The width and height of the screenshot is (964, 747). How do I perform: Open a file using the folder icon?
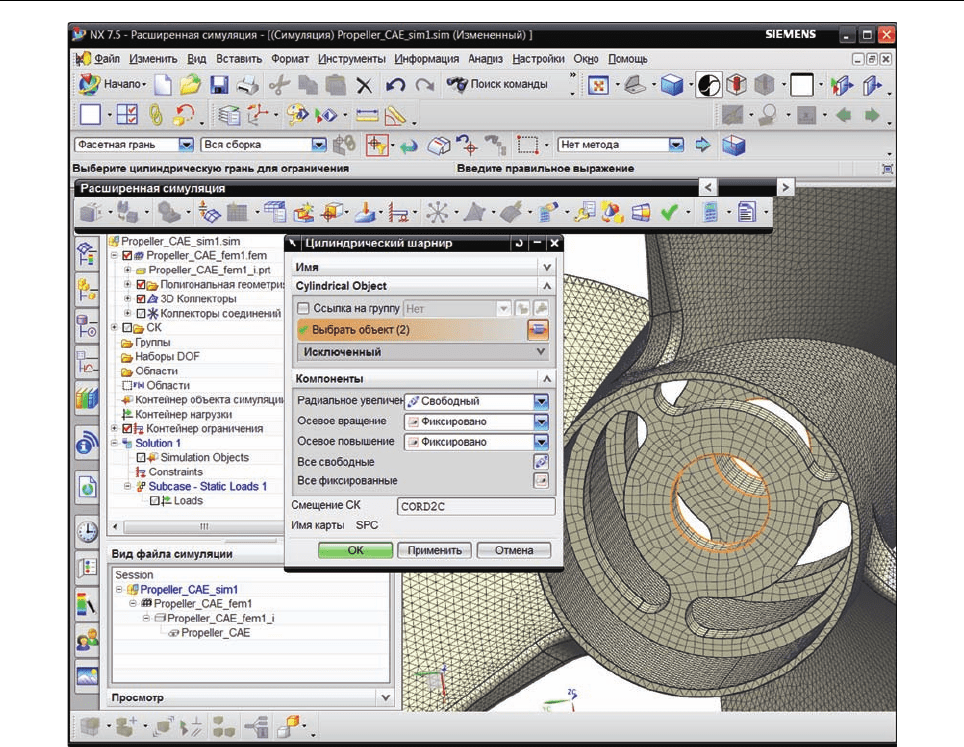(191, 85)
